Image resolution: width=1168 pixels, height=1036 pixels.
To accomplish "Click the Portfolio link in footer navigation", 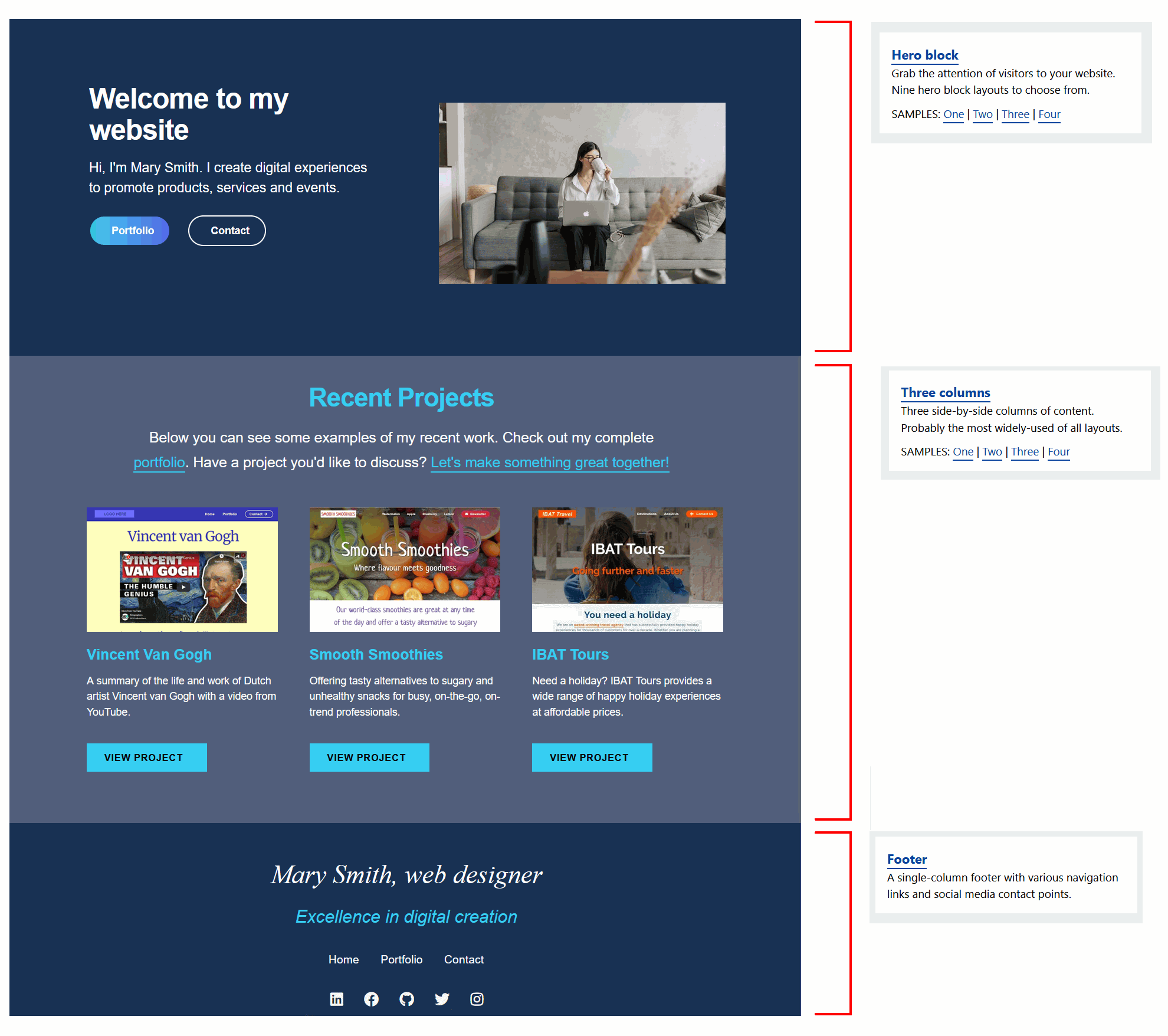I will [x=400, y=958].
